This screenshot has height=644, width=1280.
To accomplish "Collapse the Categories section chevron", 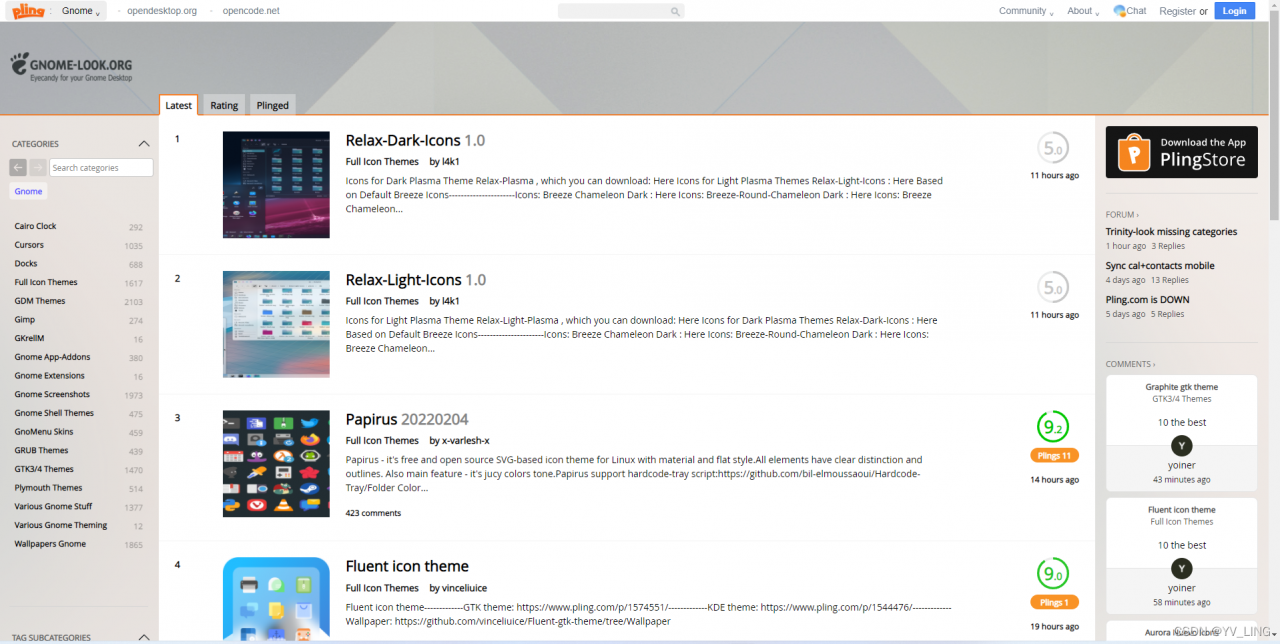I will pyautogui.click(x=144, y=144).
